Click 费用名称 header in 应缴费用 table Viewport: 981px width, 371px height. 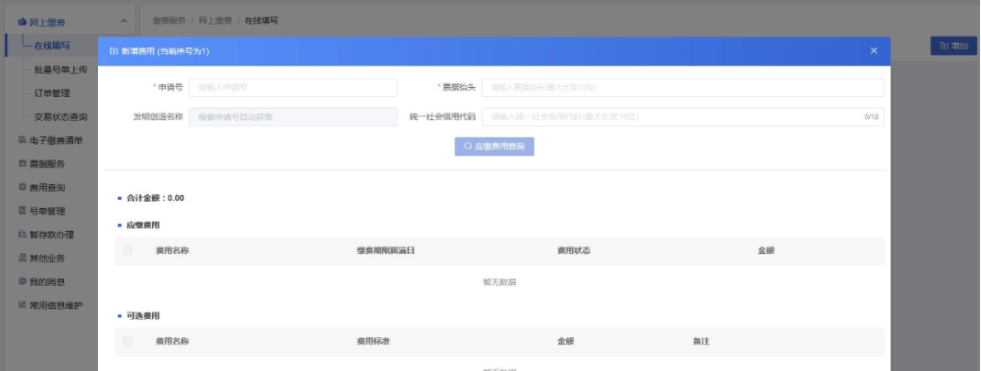coord(172,251)
